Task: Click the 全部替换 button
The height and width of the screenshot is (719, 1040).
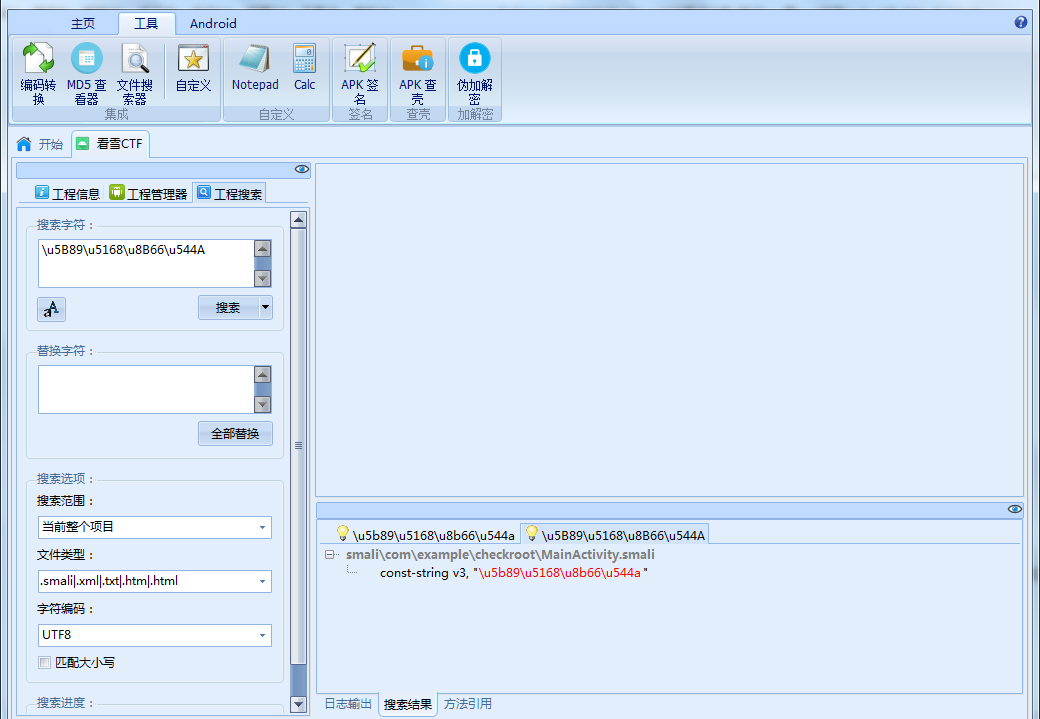Action: point(235,434)
